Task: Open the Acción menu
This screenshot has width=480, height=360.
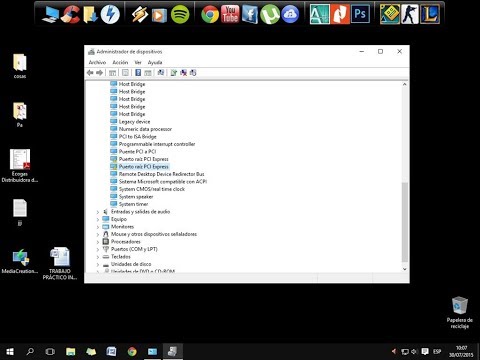Action: (x=120, y=62)
